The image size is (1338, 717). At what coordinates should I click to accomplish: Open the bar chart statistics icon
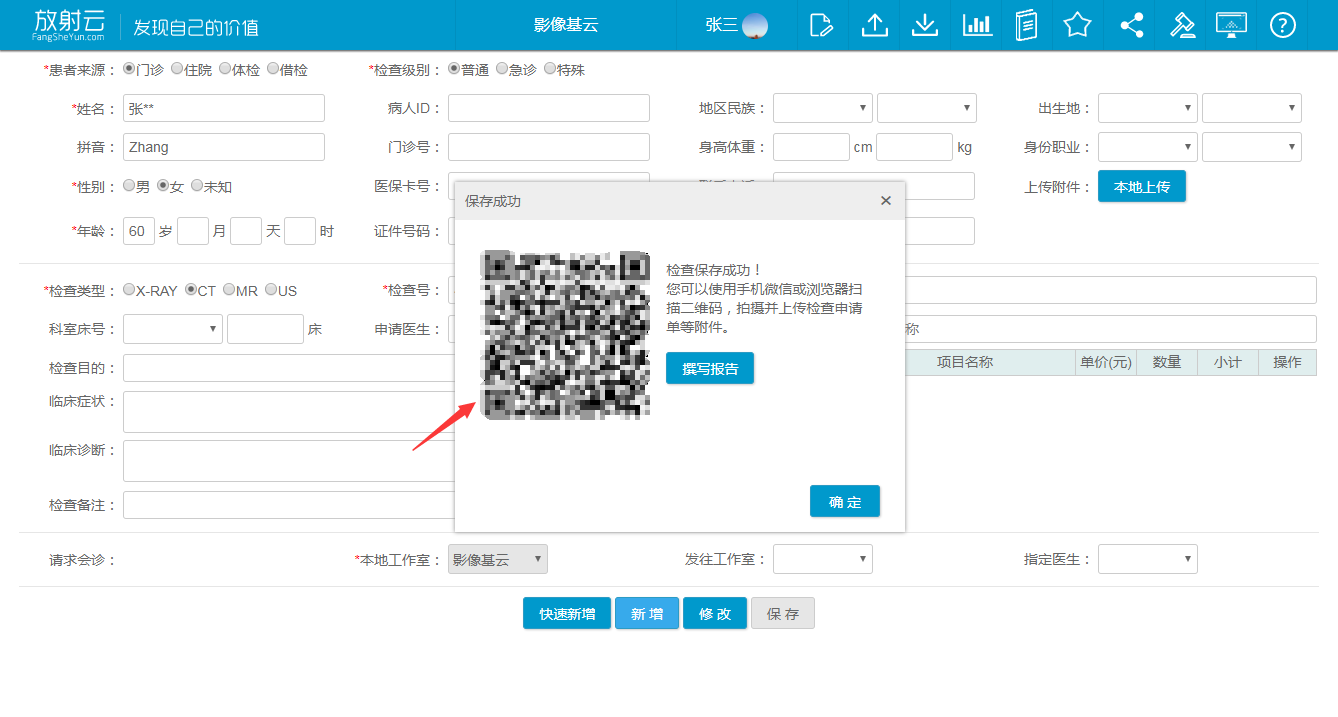977,25
